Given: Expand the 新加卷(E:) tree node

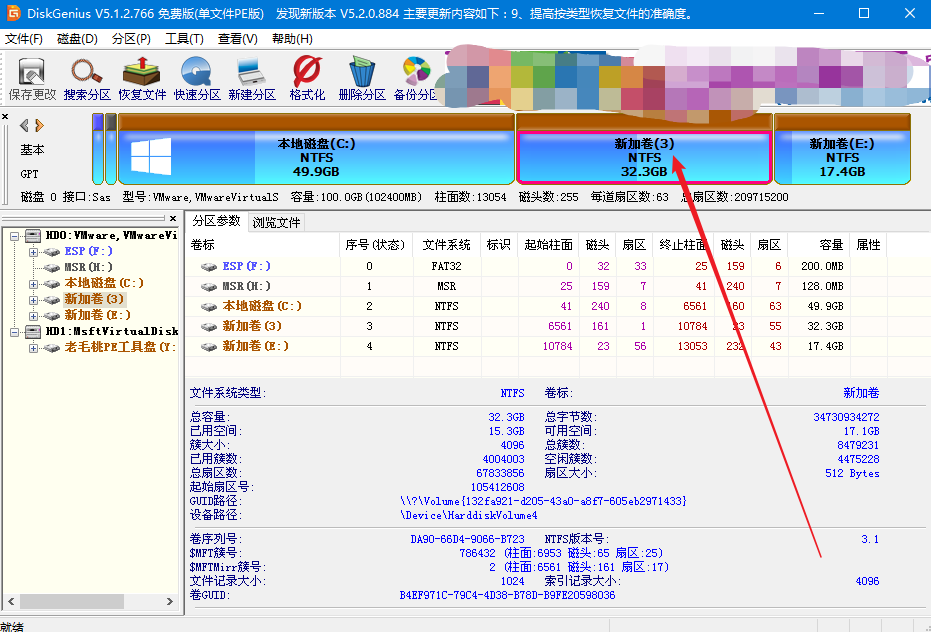Looking at the screenshot, I should [33, 316].
